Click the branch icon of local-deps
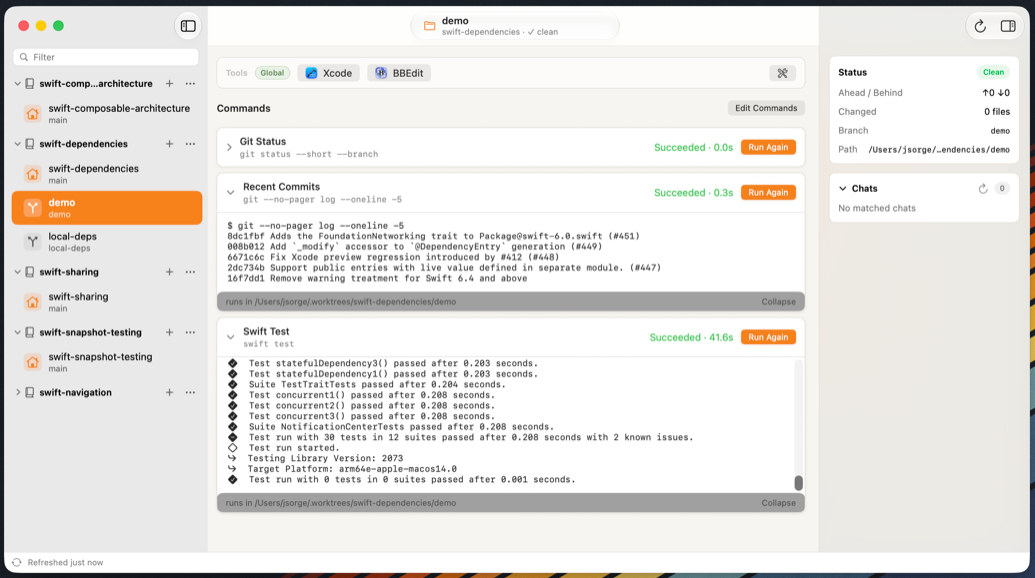The width and height of the screenshot is (1035, 578). click(x=32, y=241)
